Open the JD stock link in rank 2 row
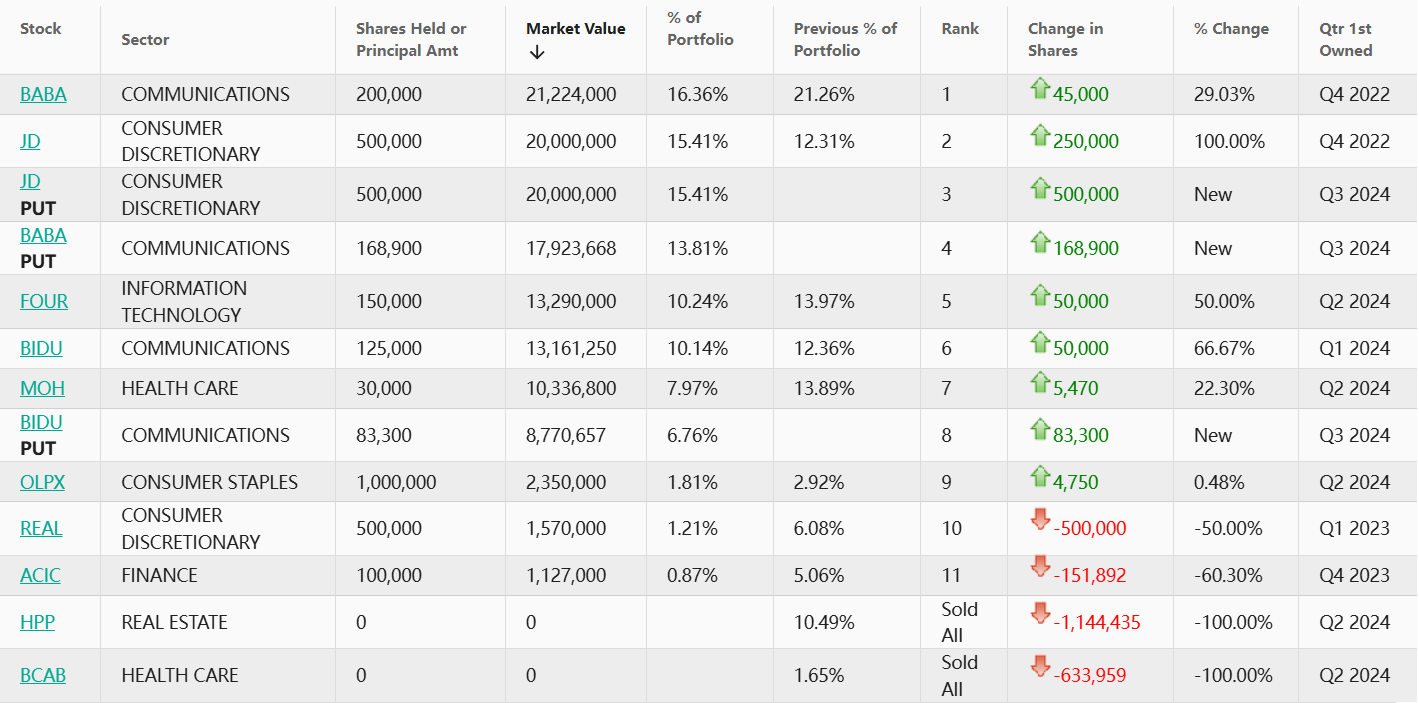1419x703 pixels. point(30,141)
